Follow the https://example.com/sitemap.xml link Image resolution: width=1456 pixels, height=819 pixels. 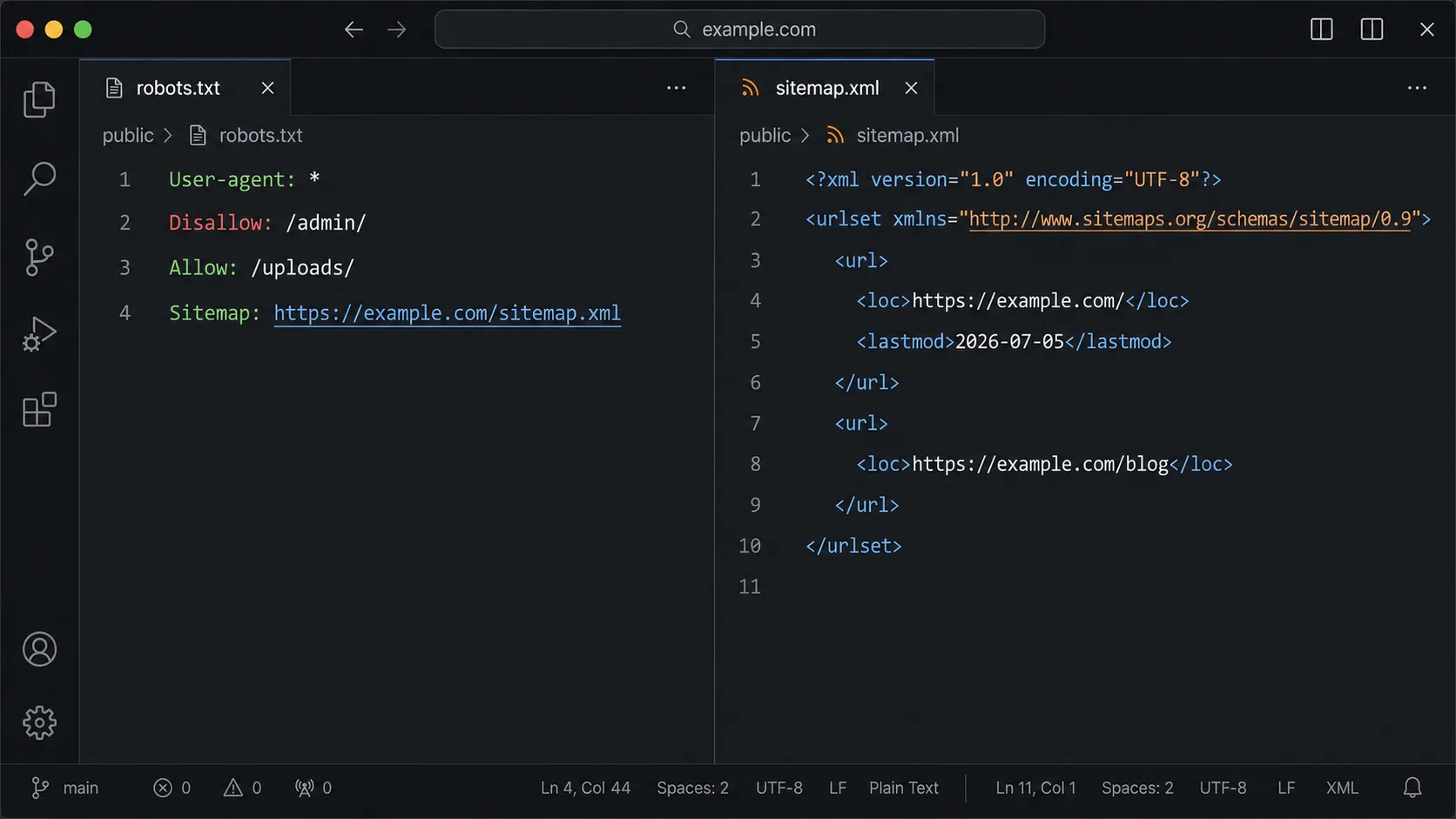click(447, 313)
